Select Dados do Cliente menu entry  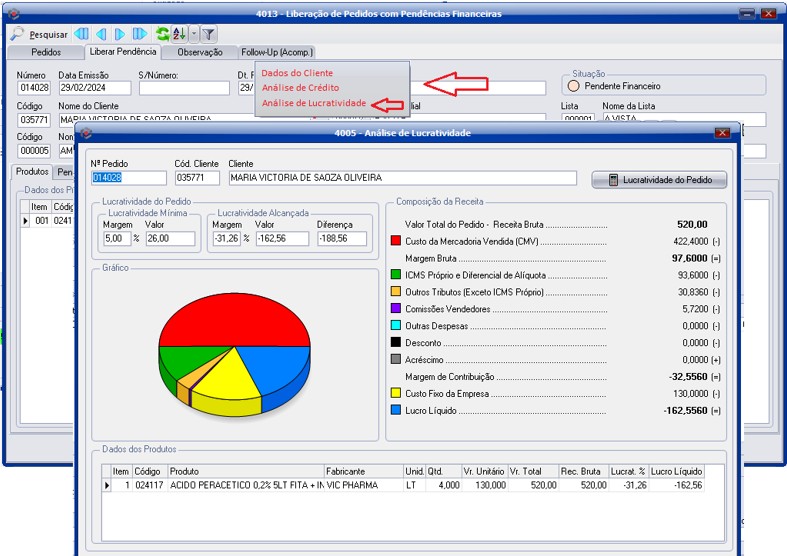click(x=297, y=73)
